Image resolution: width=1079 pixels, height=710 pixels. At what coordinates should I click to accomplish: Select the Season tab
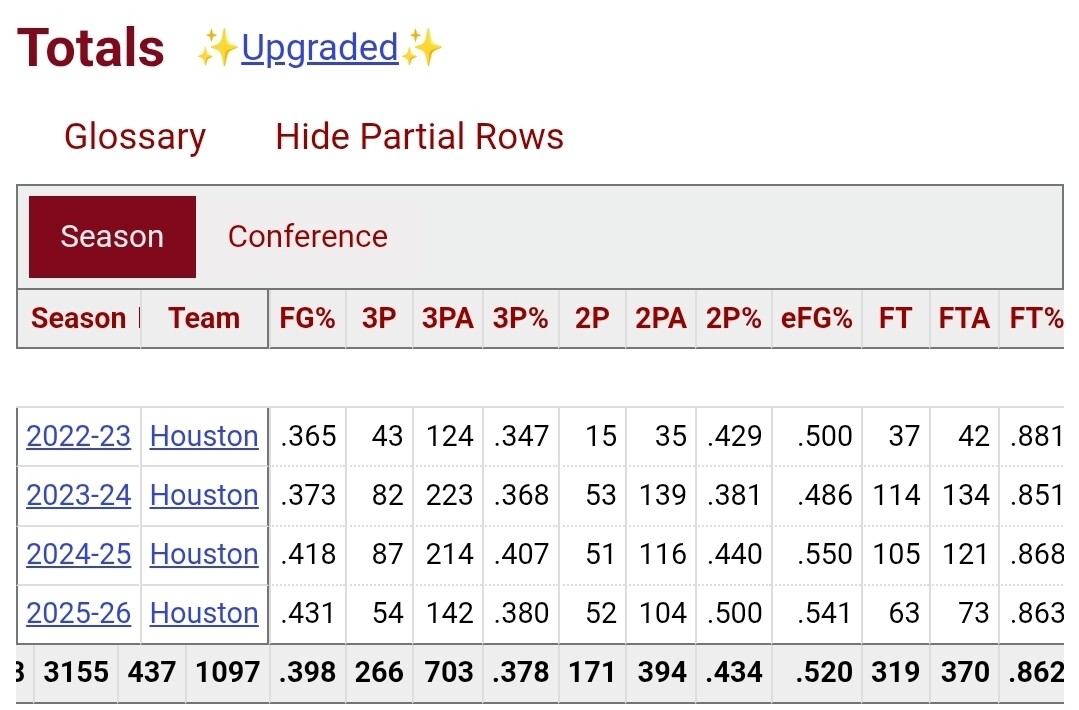(112, 237)
